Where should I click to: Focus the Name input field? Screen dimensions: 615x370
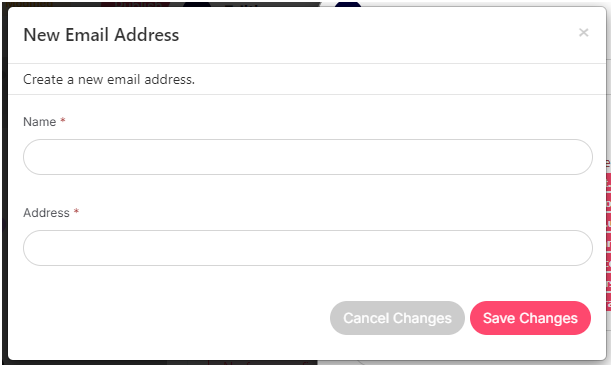pos(308,157)
